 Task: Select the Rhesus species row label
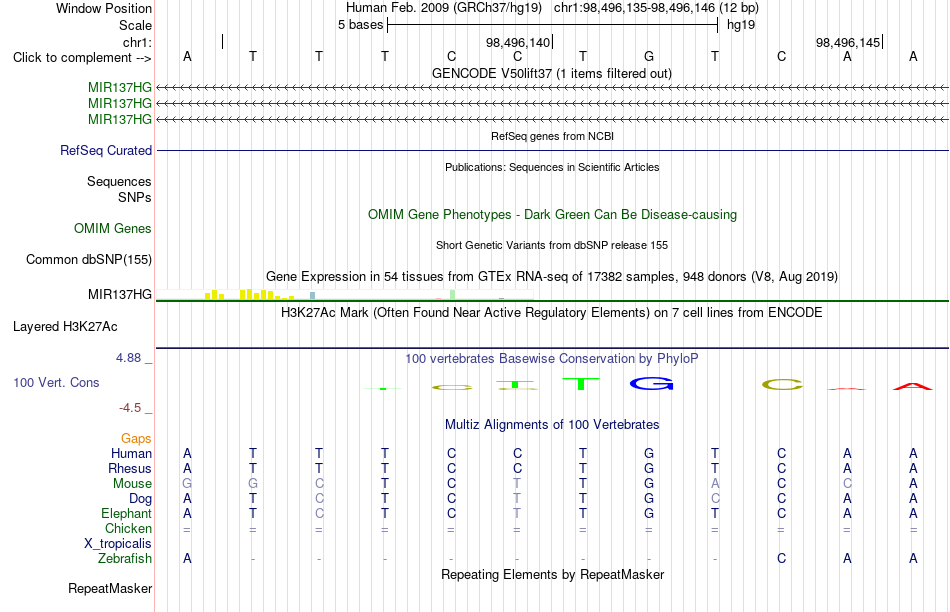(x=130, y=468)
